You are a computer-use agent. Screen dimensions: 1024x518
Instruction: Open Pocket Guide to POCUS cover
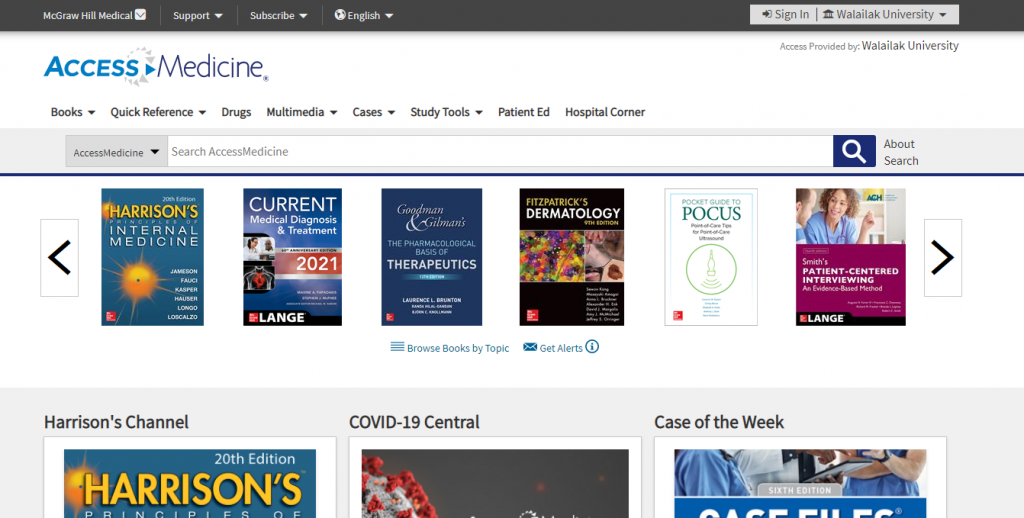click(711, 257)
